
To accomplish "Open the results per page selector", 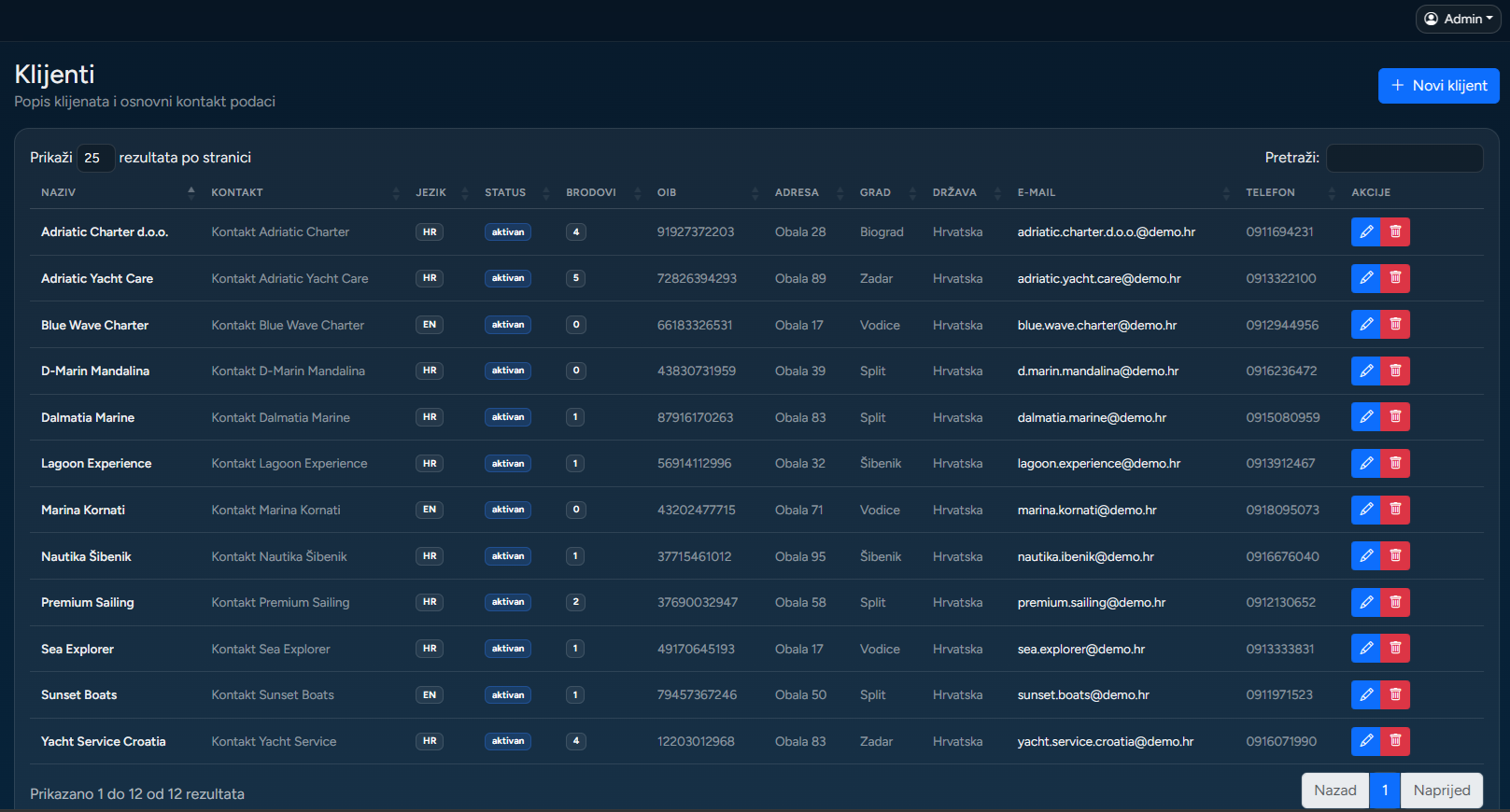I will pos(95,158).
